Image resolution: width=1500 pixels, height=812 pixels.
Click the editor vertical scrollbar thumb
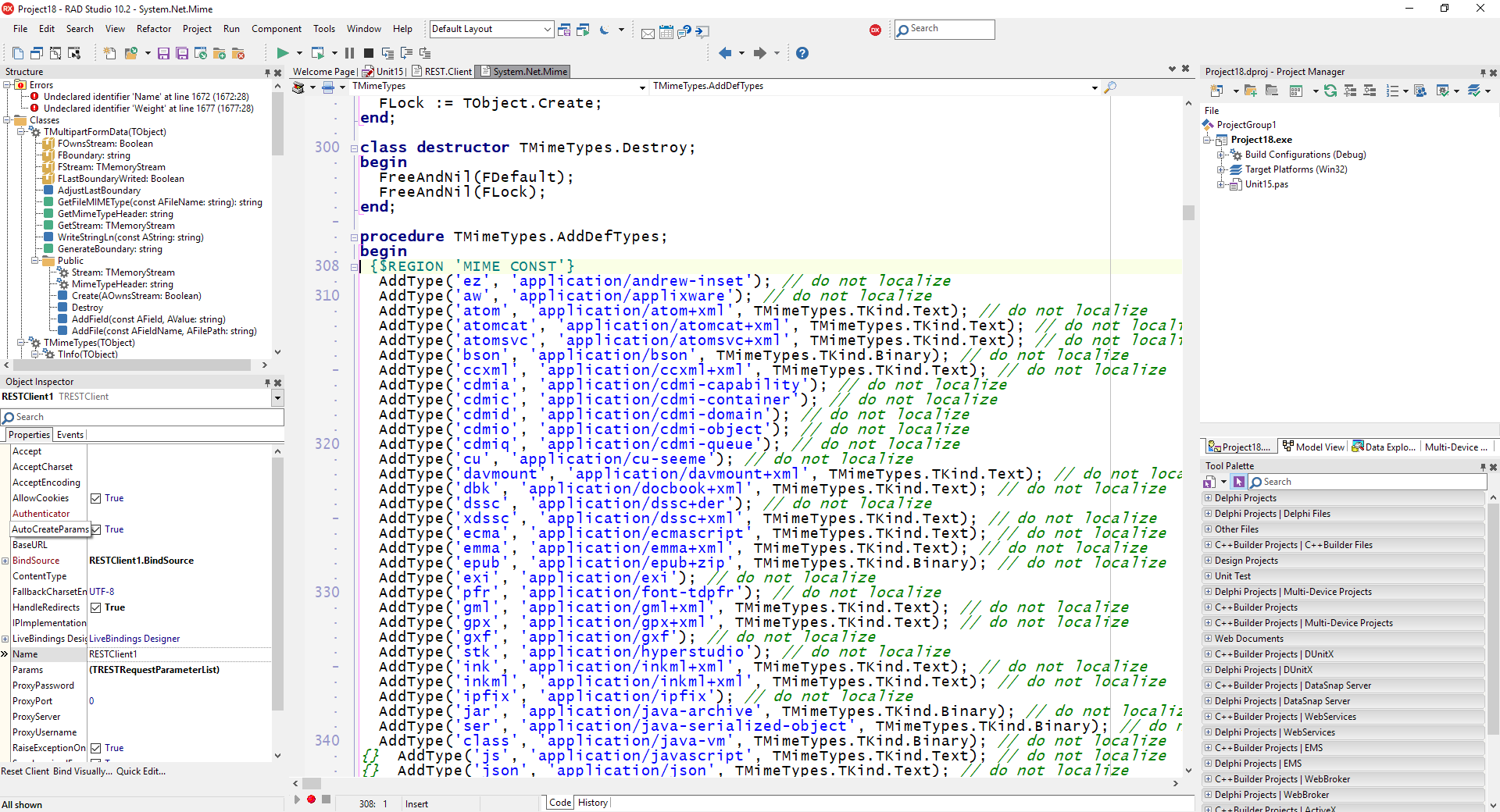[x=1188, y=212]
